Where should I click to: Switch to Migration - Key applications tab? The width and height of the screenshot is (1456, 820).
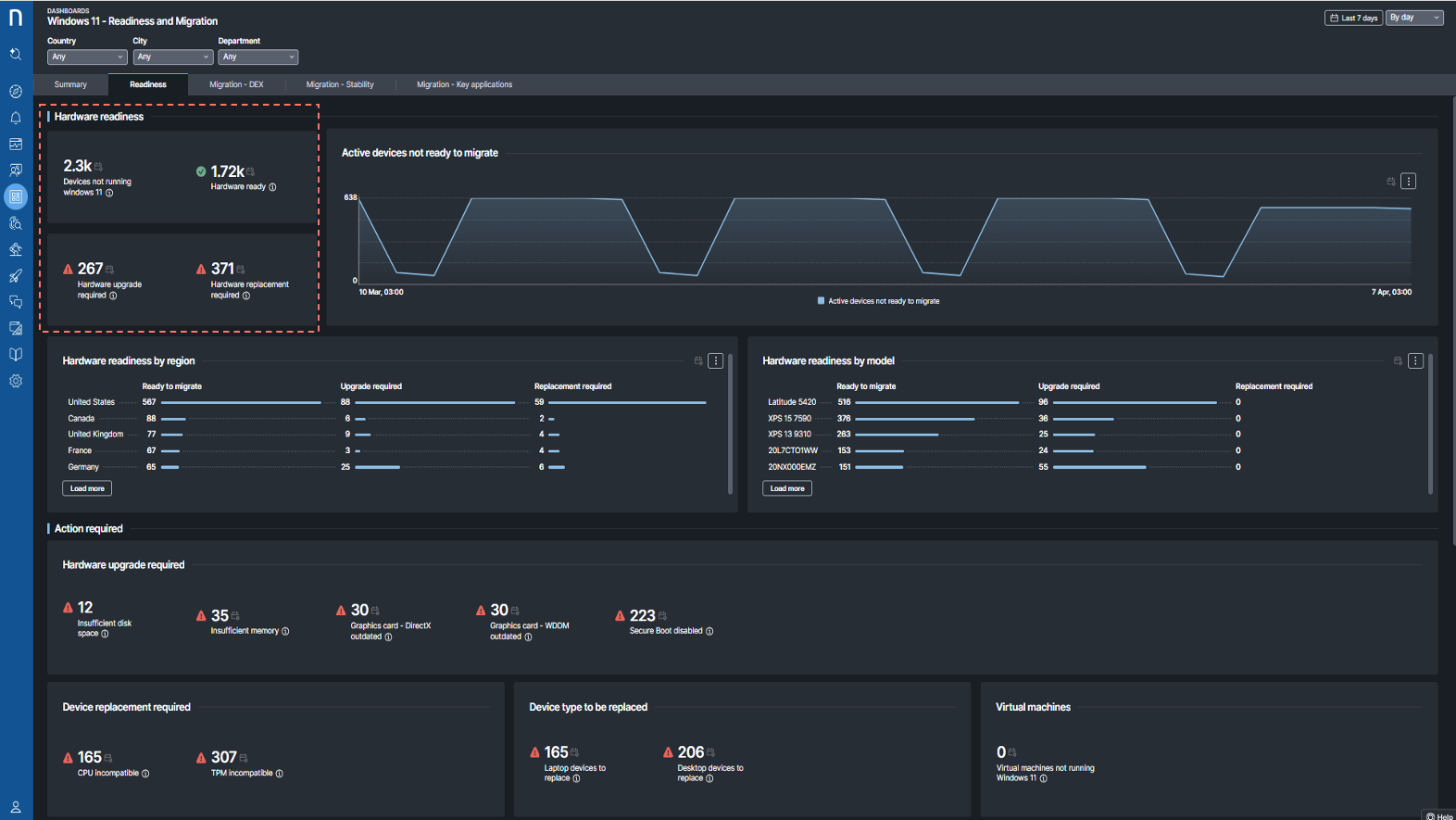[464, 84]
